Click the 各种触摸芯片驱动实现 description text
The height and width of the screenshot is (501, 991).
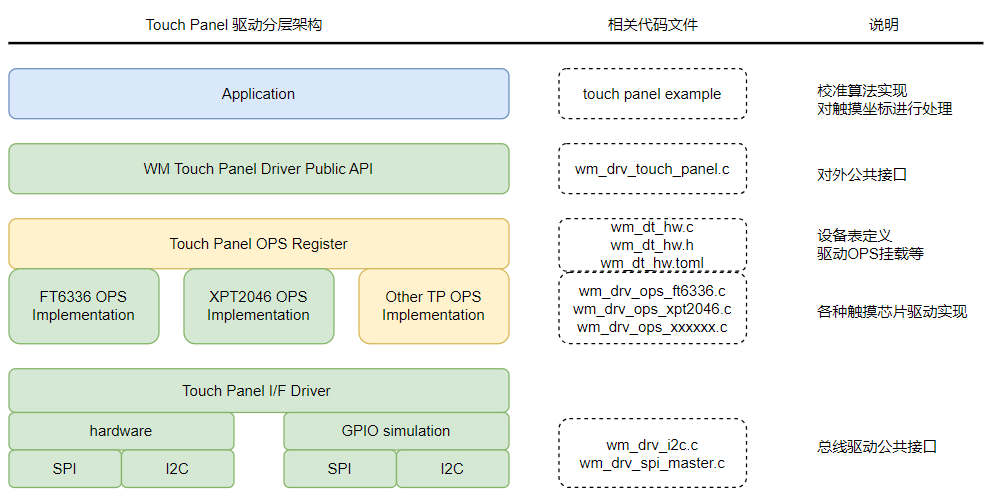pos(892,311)
